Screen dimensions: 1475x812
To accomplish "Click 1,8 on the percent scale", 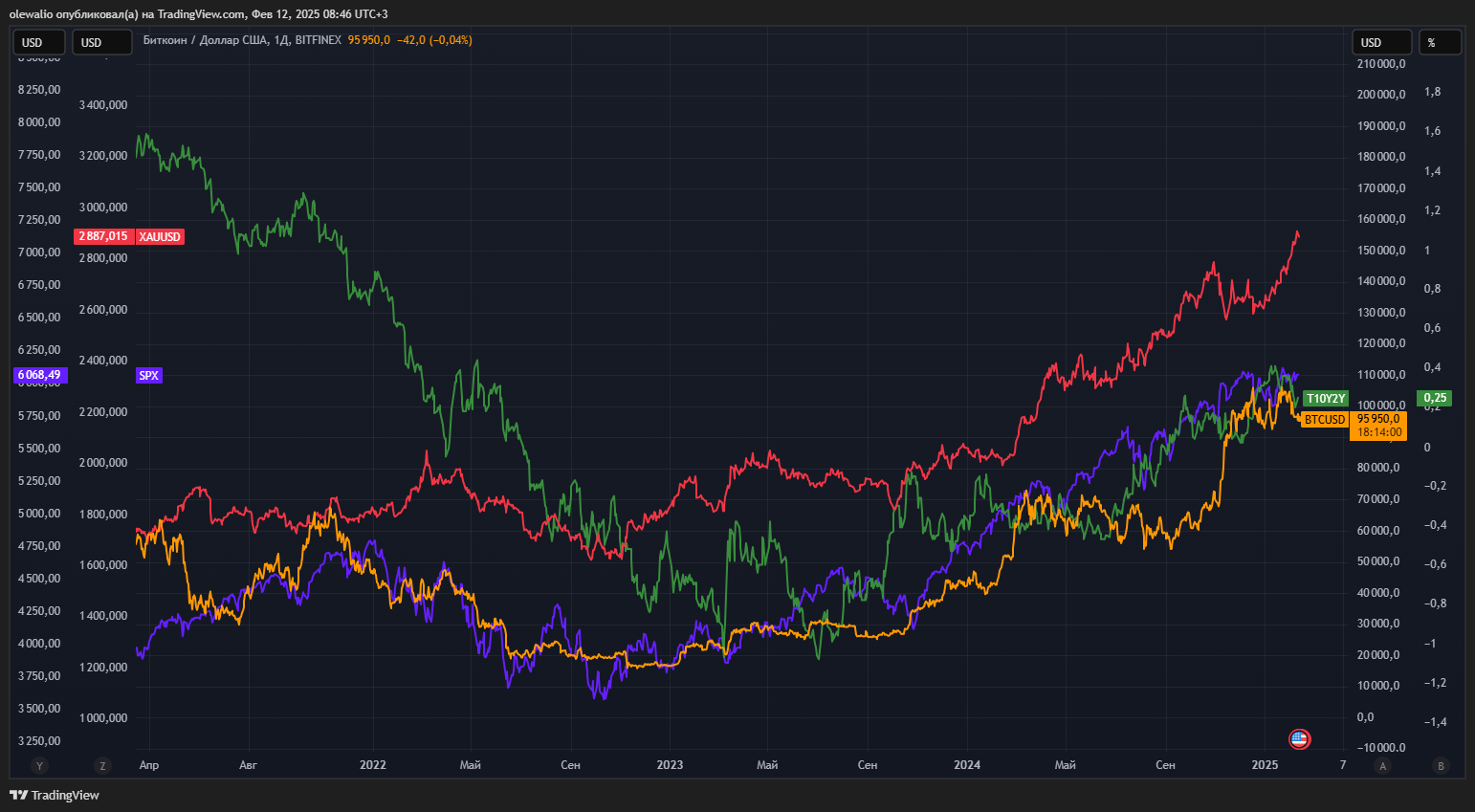I will 1432,92.
